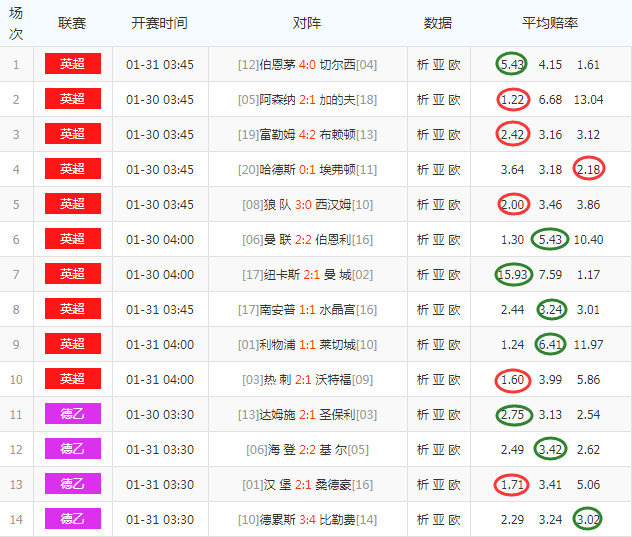Click the 联赛 column header

coord(72,23)
